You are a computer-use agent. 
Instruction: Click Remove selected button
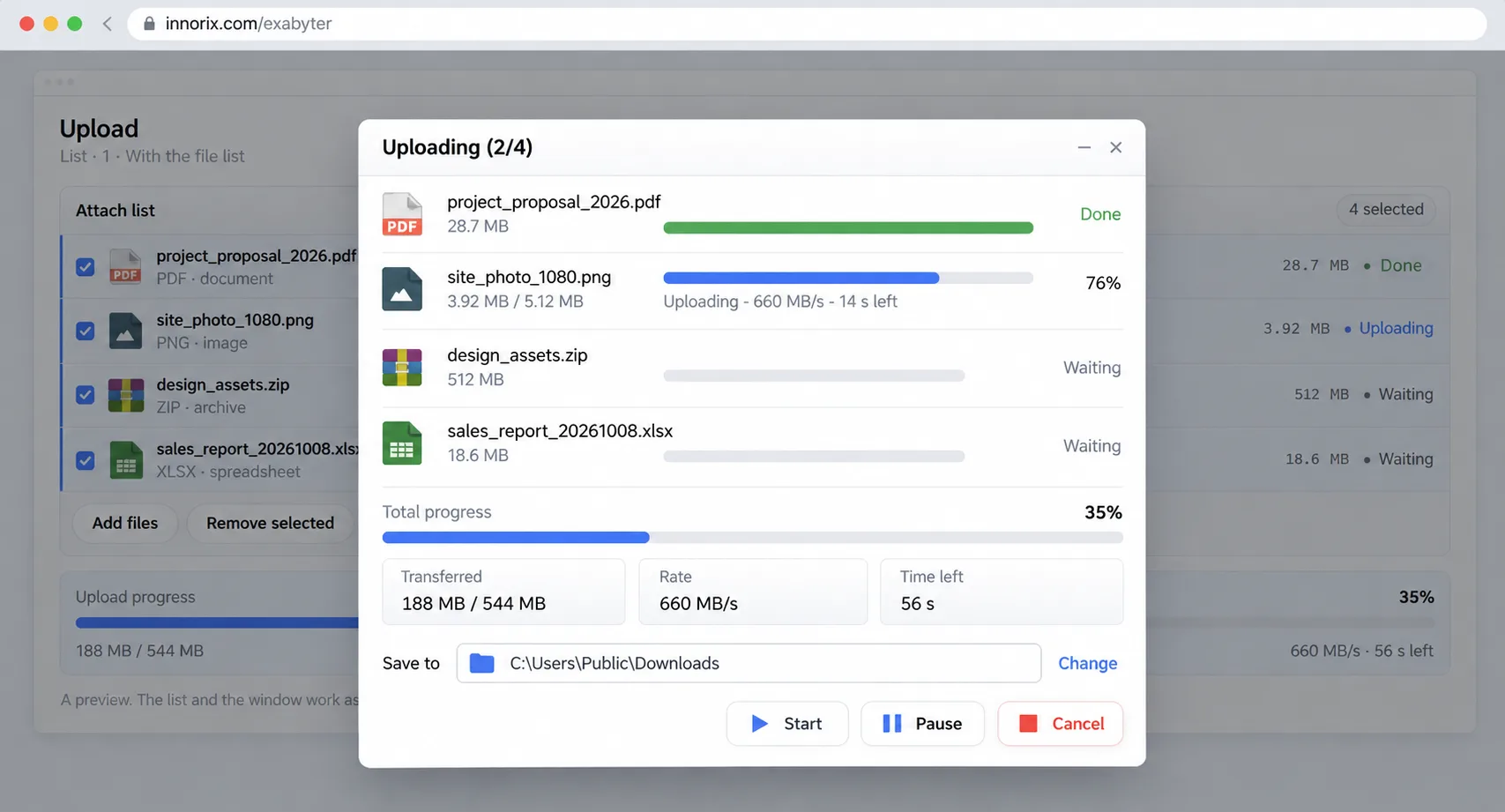point(271,523)
